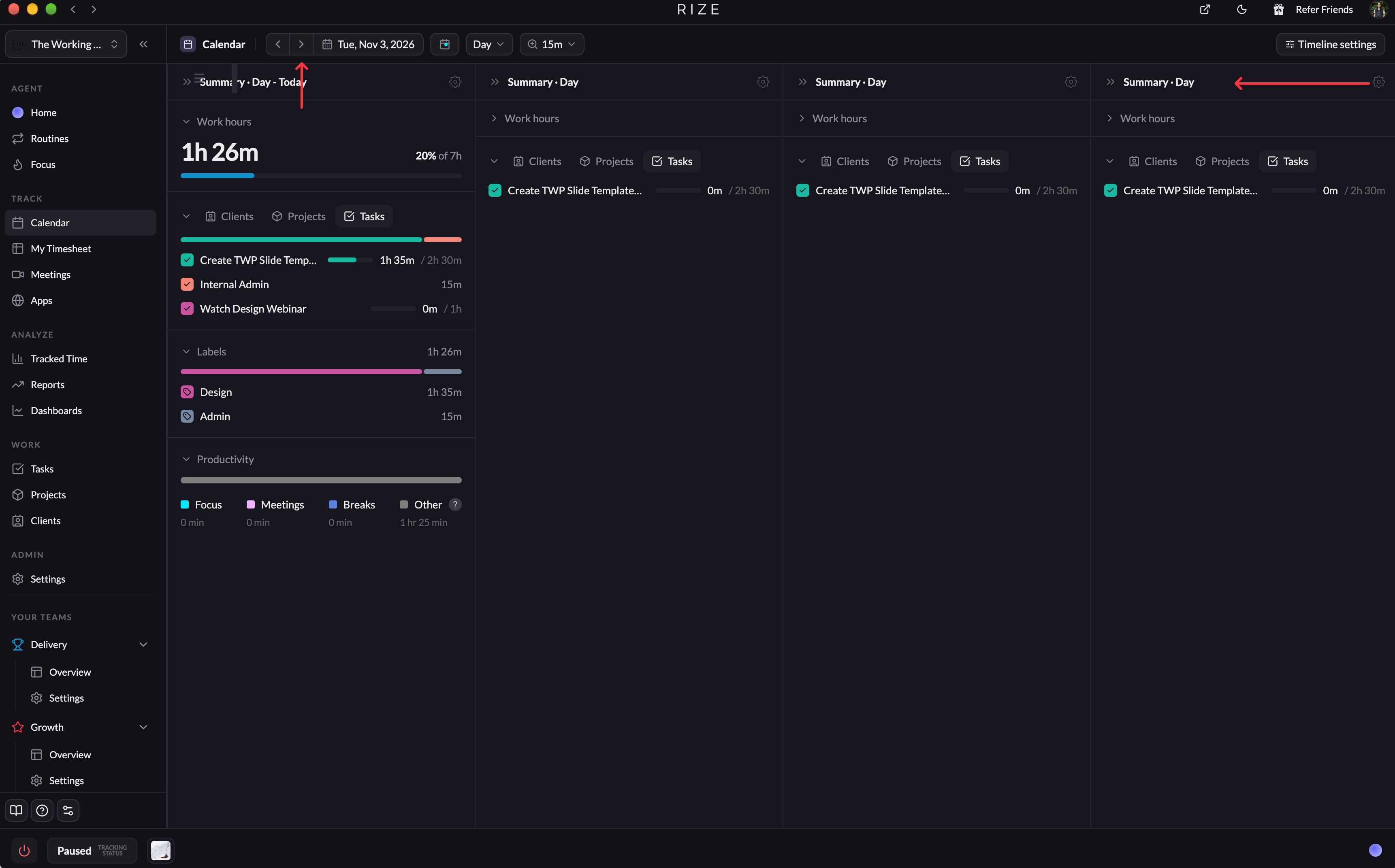
Task: Toggle Watch Design Webinar task checkbox
Action: [187, 309]
